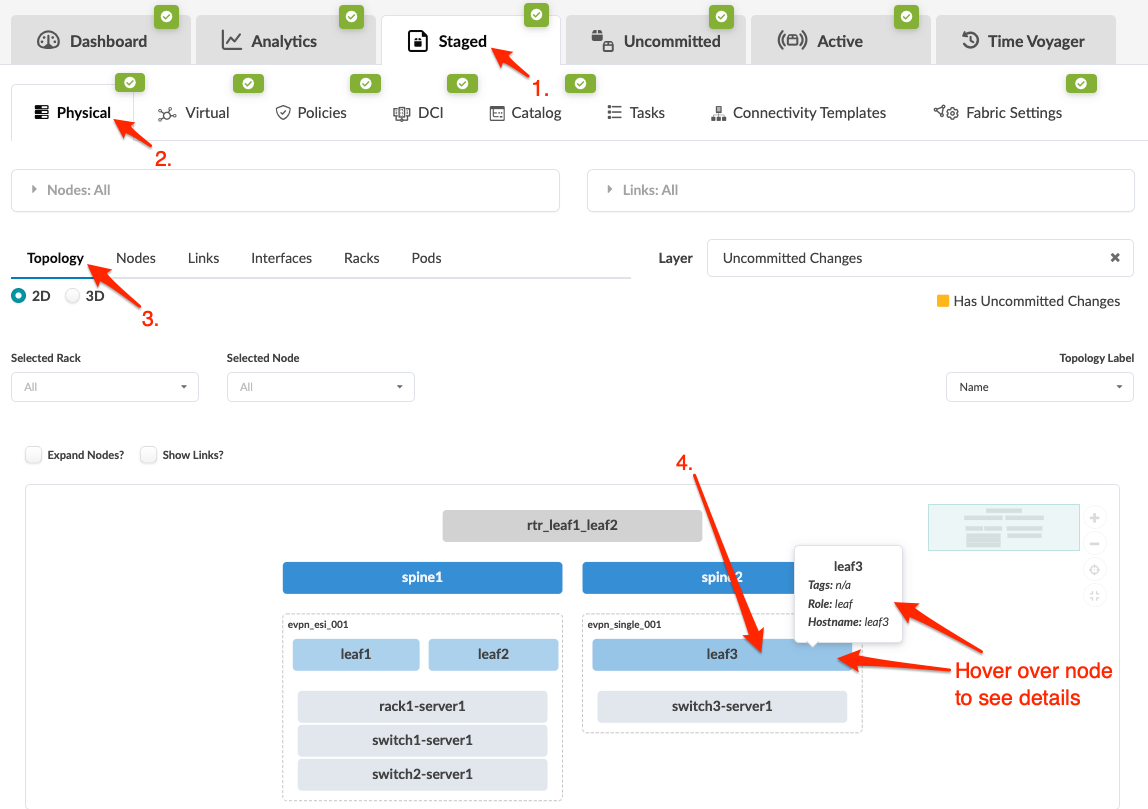Open the Selected Rack dropdown
1148x809 pixels.
[x=105, y=387]
